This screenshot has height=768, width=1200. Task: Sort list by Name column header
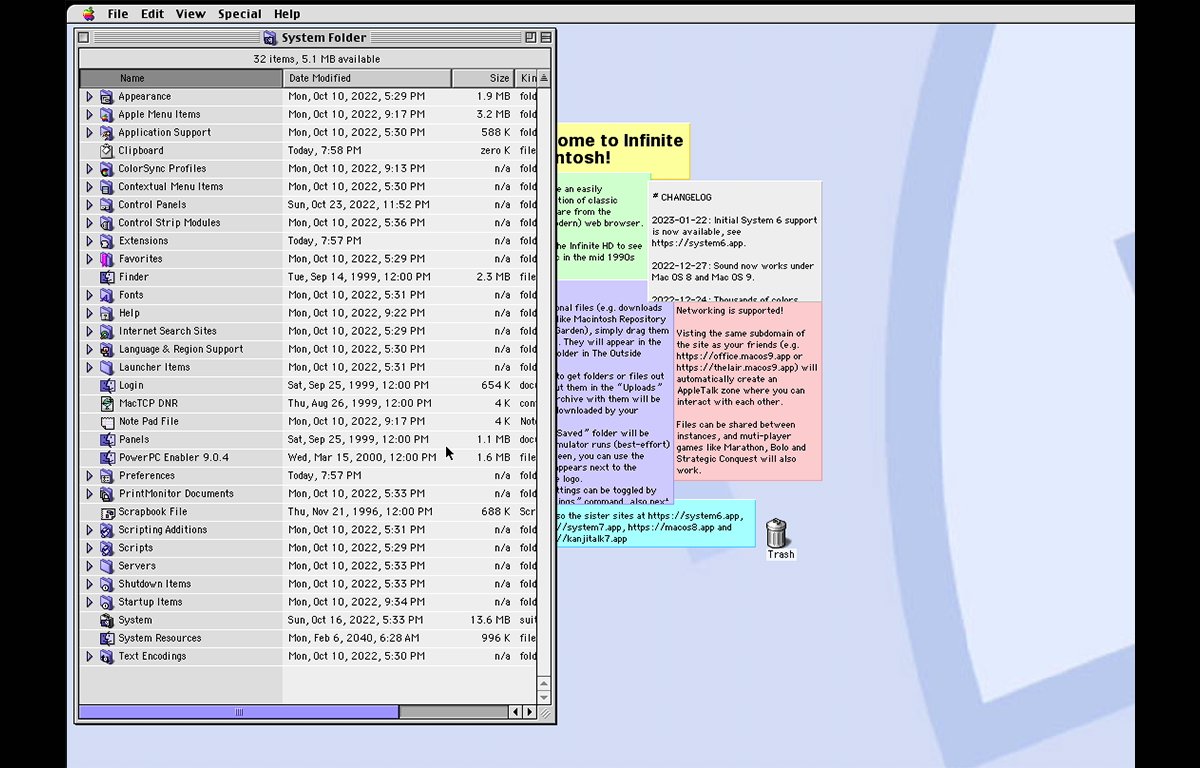[x=181, y=78]
